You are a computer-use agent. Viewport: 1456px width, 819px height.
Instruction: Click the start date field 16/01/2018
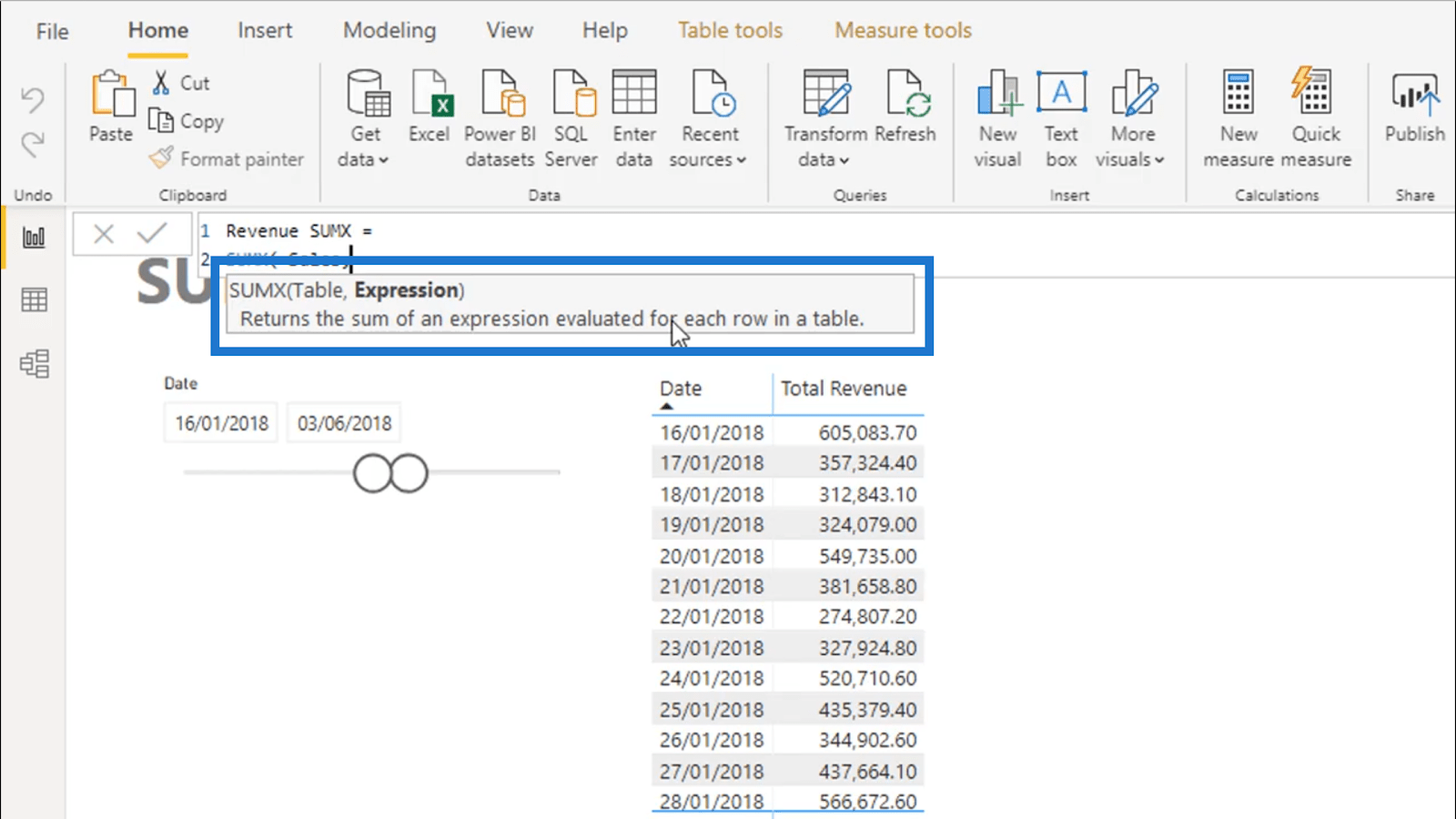click(x=222, y=423)
